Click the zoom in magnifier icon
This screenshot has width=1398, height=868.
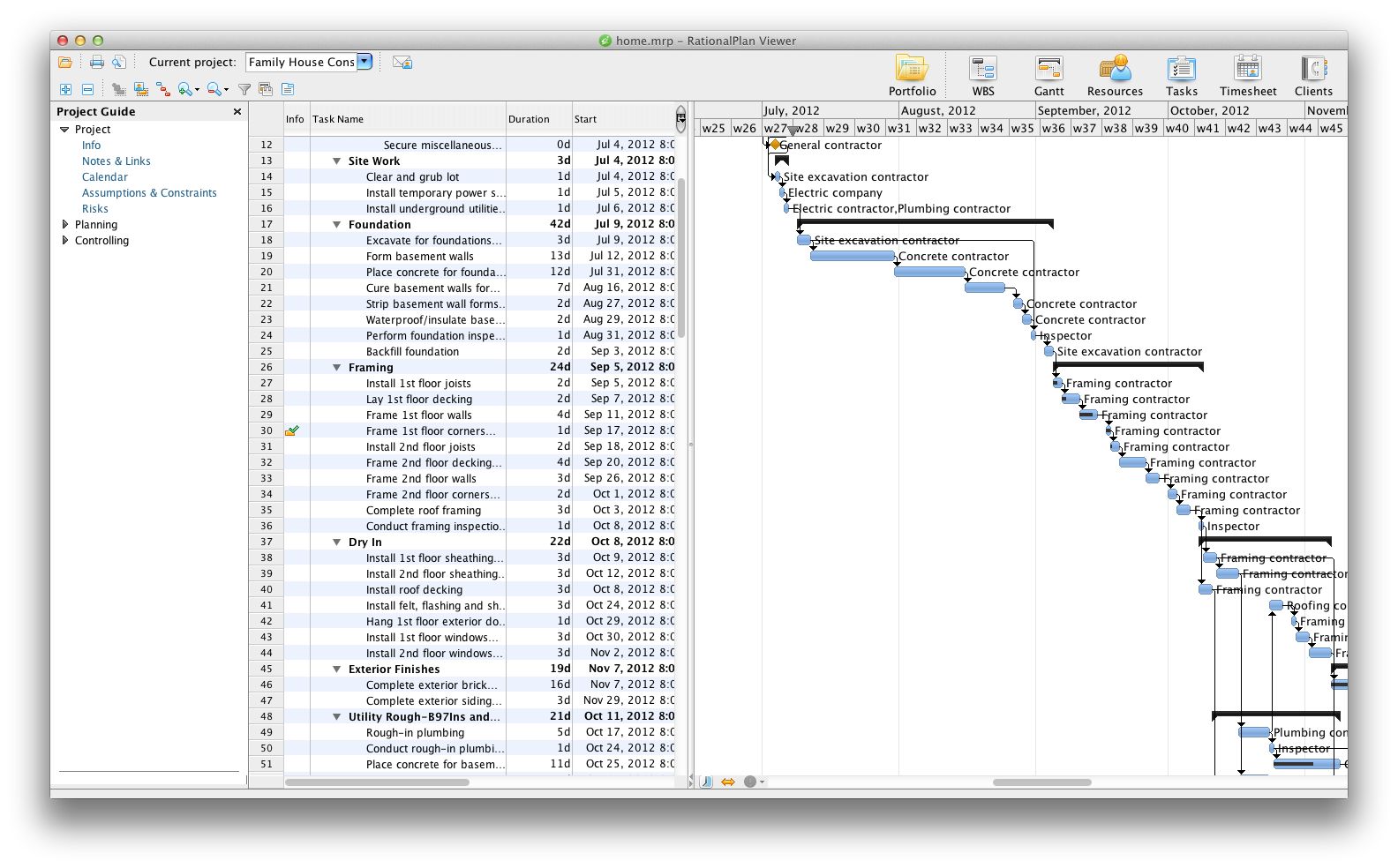[185, 89]
